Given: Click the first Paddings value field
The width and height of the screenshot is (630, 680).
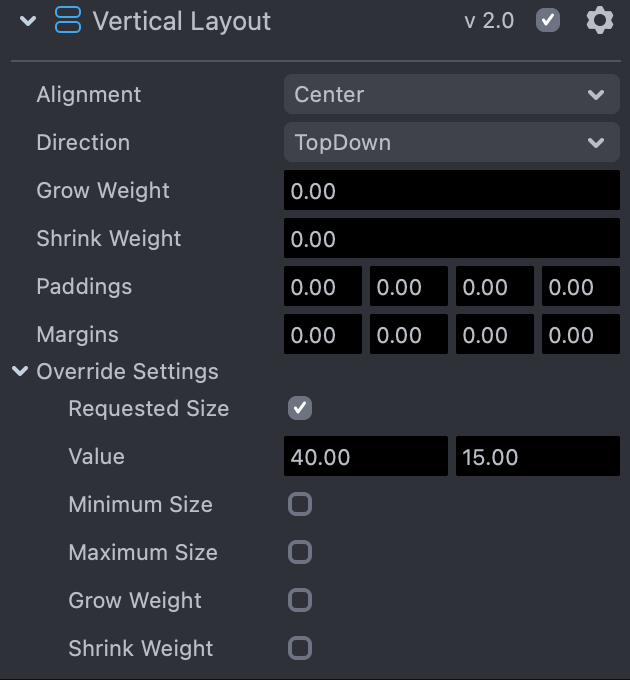Looking at the screenshot, I should tap(323, 287).
